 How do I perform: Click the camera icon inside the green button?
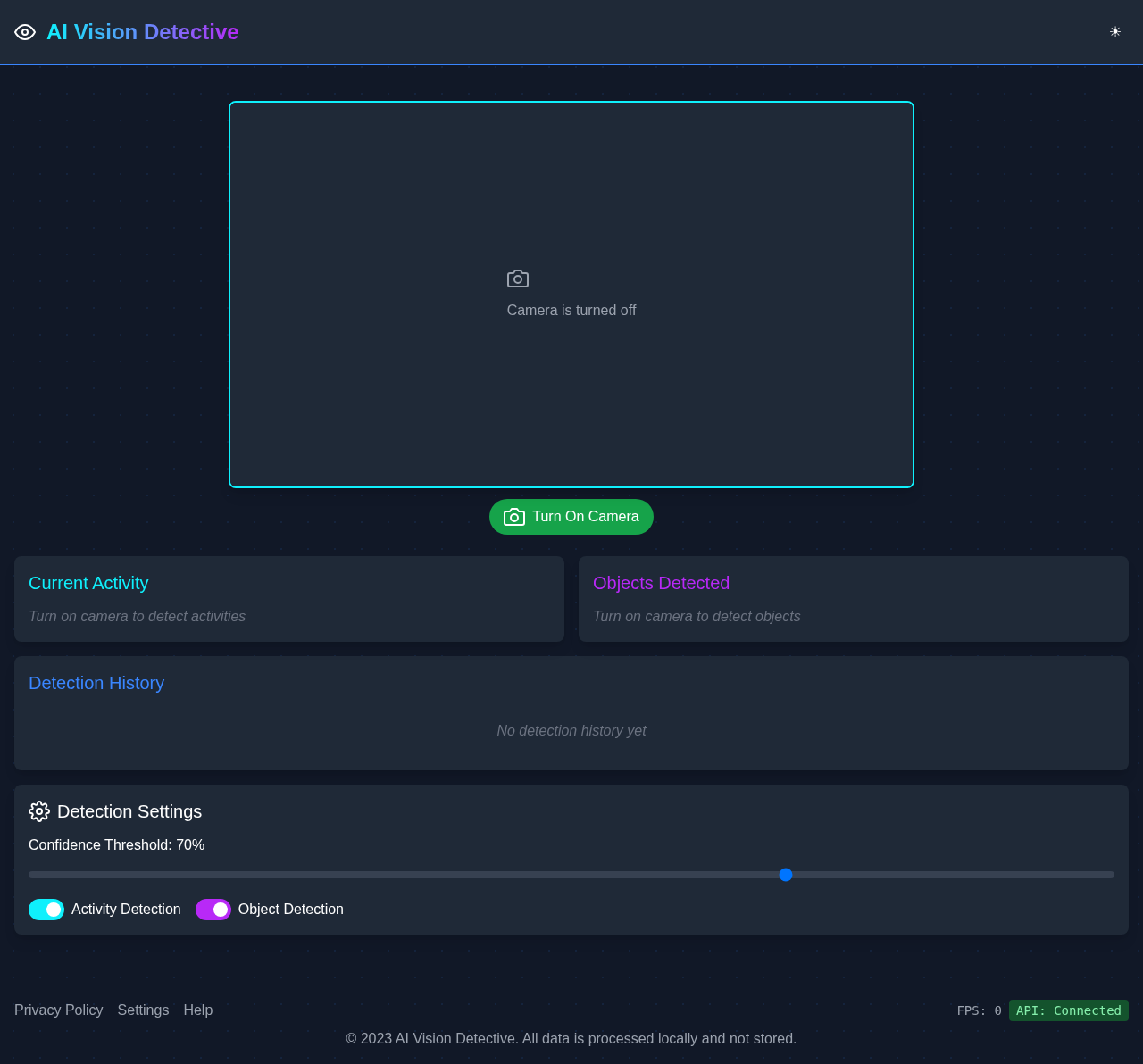(x=514, y=517)
